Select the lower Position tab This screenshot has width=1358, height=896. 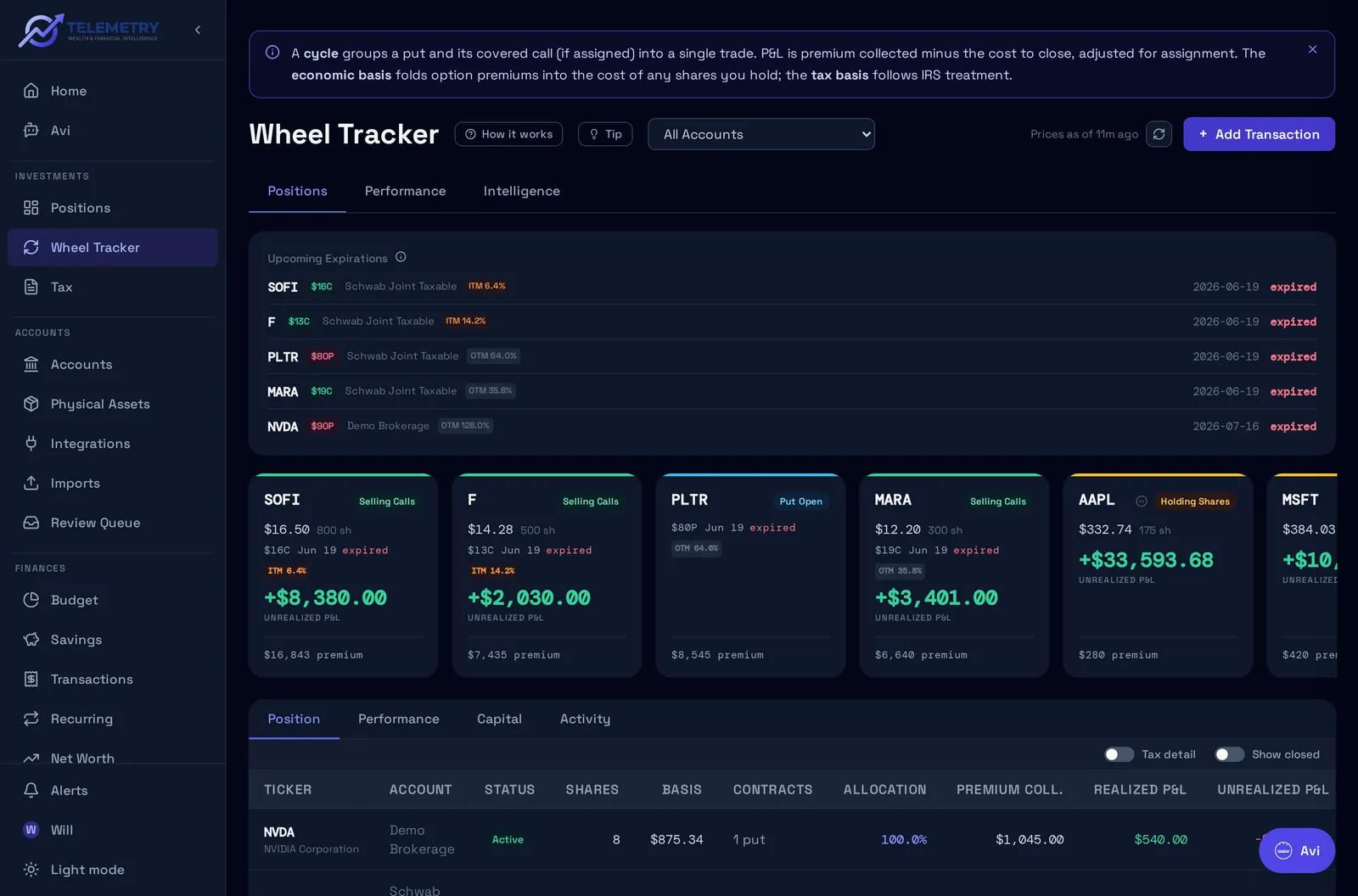coord(294,719)
